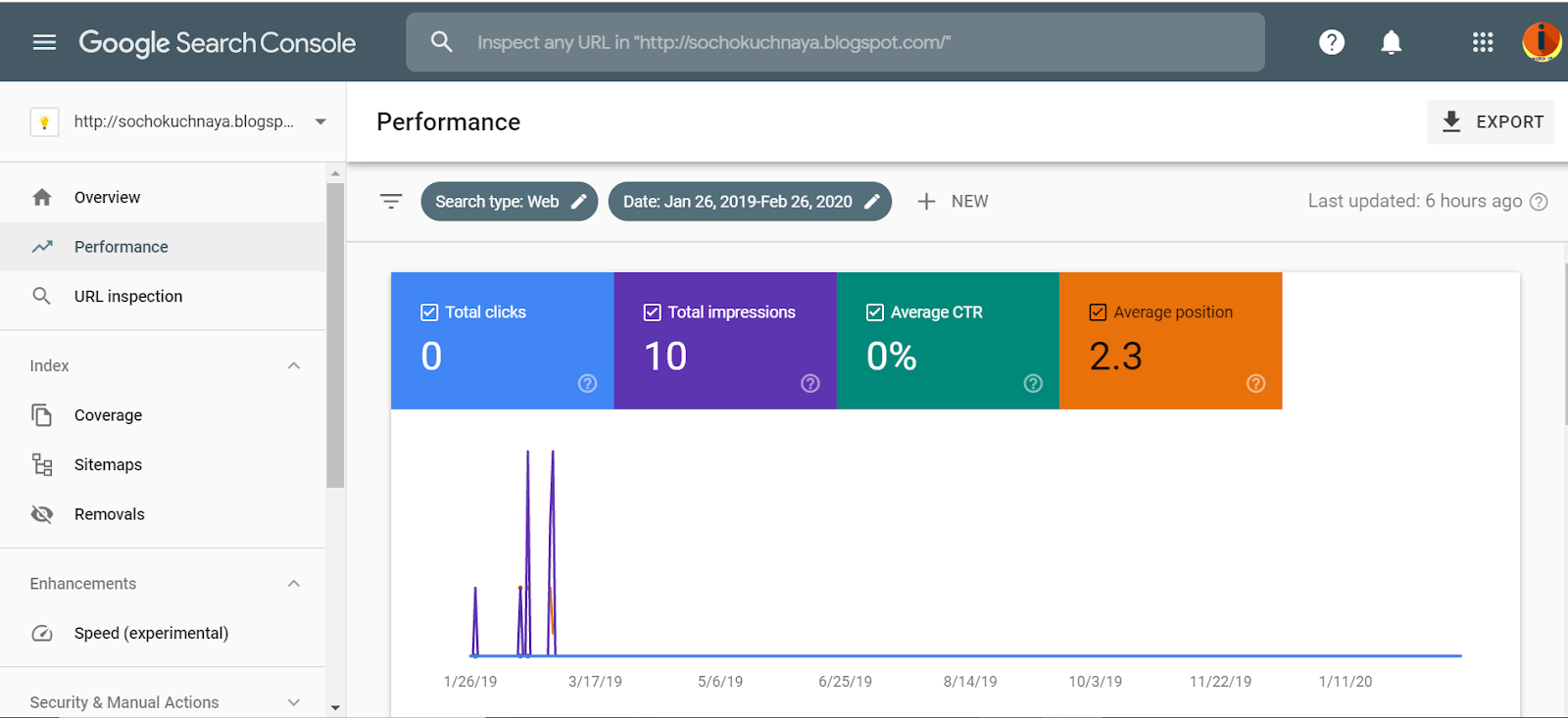The image size is (1568, 718).
Task: Expand the Security & Manual Actions section
Action: coord(293,702)
